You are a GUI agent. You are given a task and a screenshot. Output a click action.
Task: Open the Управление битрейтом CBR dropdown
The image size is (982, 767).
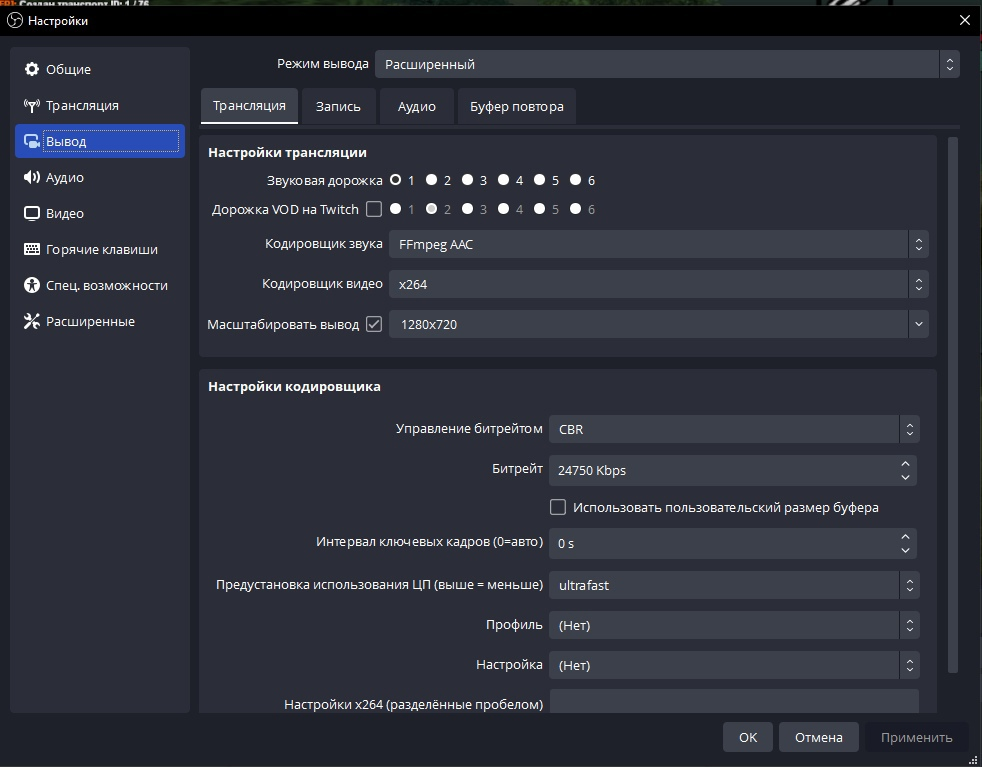tap(732, 429)
